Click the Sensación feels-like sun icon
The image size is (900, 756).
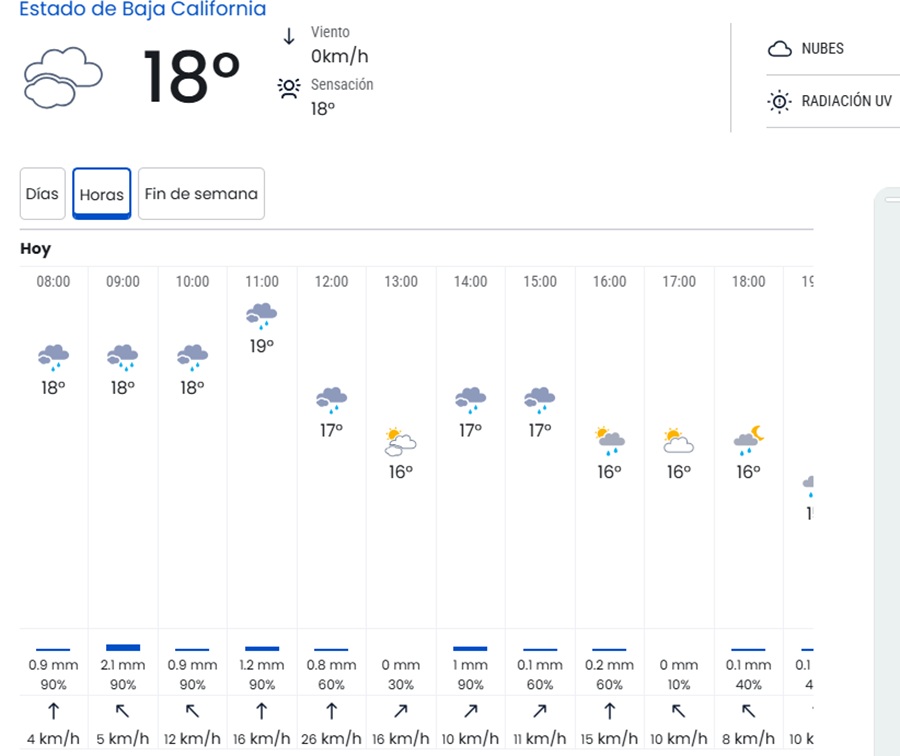(289, 89)
